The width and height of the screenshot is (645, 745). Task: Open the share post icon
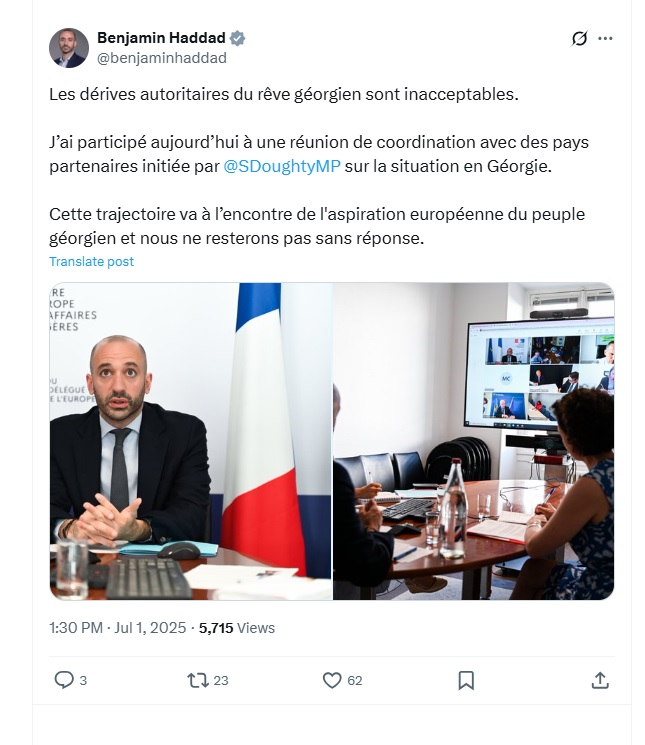[600, 680]
